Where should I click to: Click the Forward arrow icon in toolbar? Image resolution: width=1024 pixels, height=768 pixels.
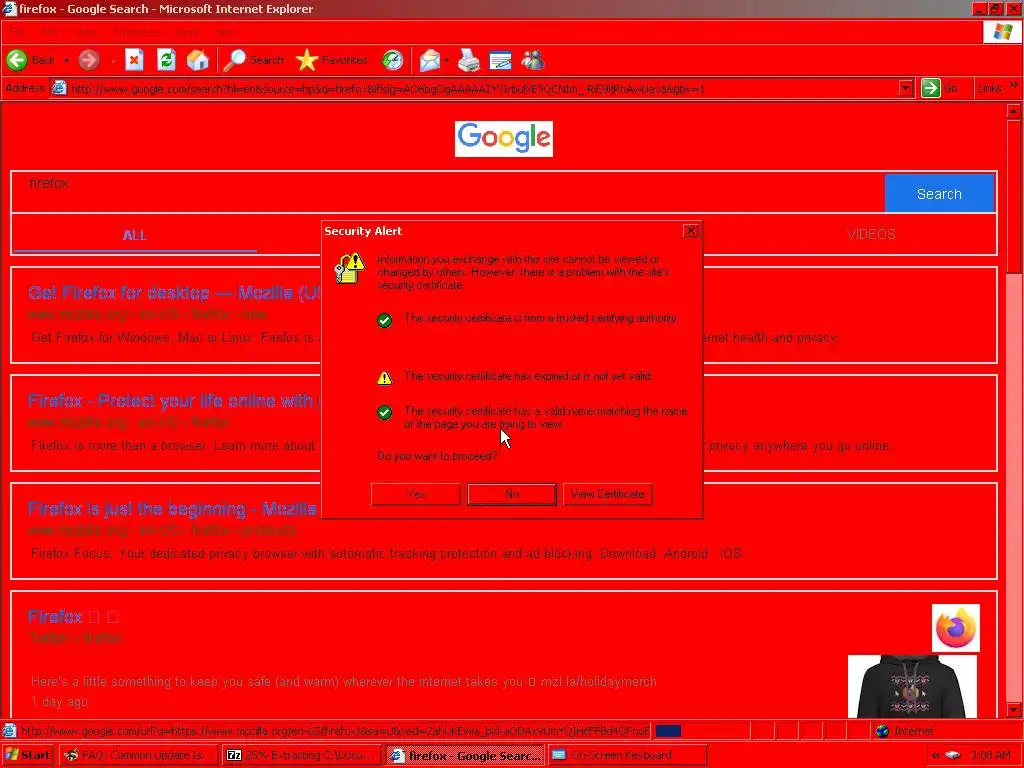click(89, 60)
